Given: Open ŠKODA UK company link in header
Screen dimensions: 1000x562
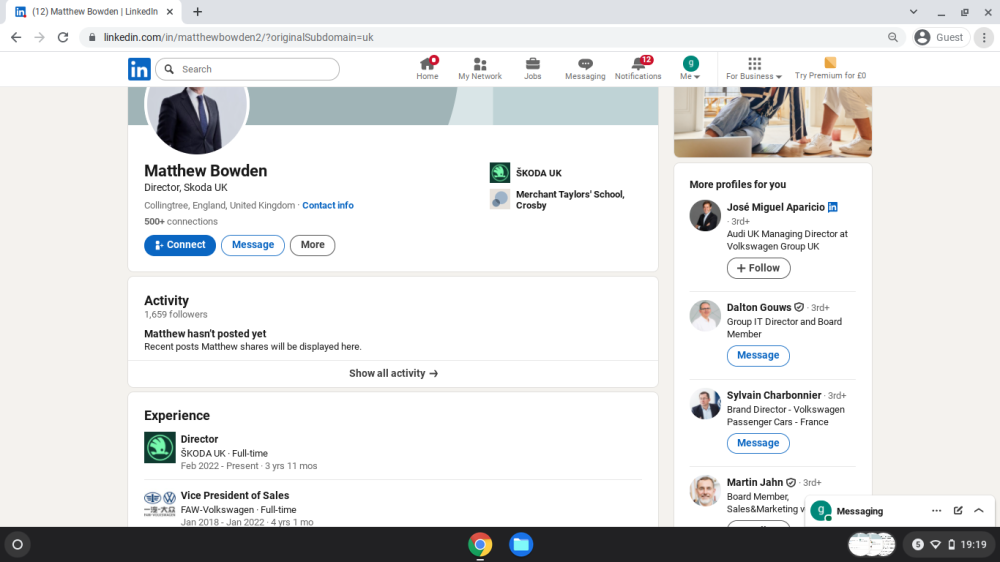Looking at the screenshot, I should coord(526,173).
